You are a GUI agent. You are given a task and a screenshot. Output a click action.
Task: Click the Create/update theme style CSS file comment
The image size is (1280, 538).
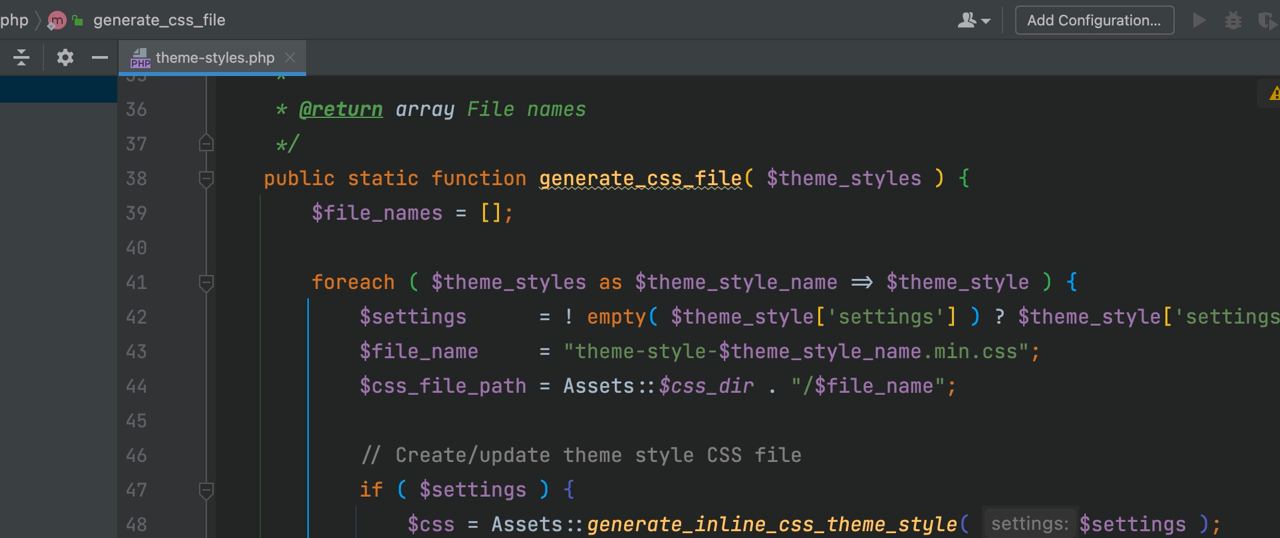click(581, 455)
